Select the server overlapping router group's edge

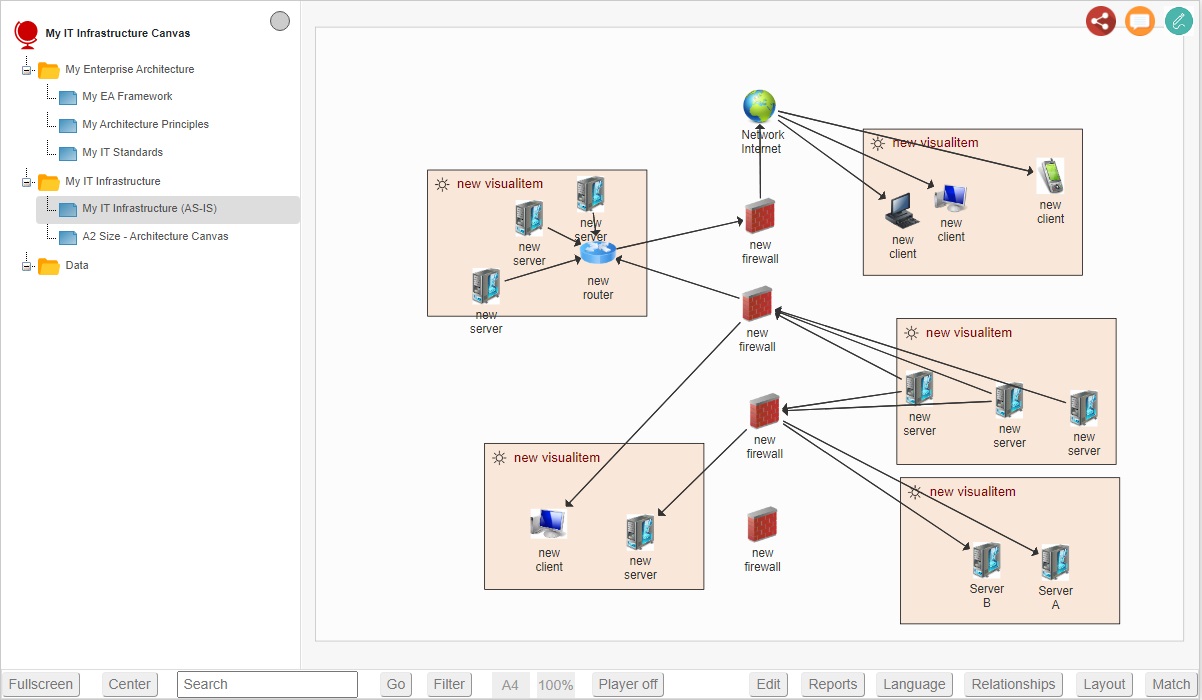pos(486,287)
